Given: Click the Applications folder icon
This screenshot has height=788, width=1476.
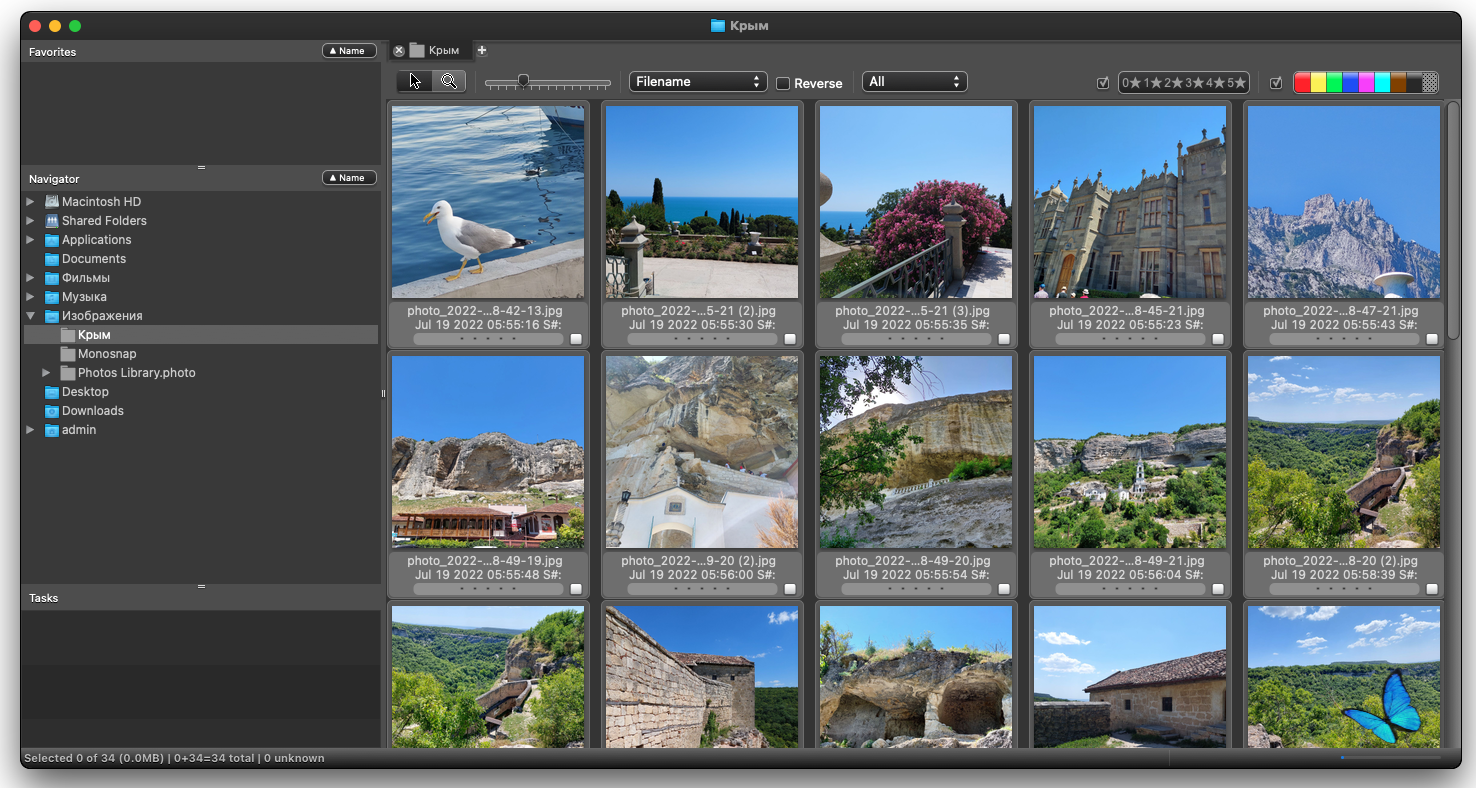Looking at the screenshot, I should [52, 240].
